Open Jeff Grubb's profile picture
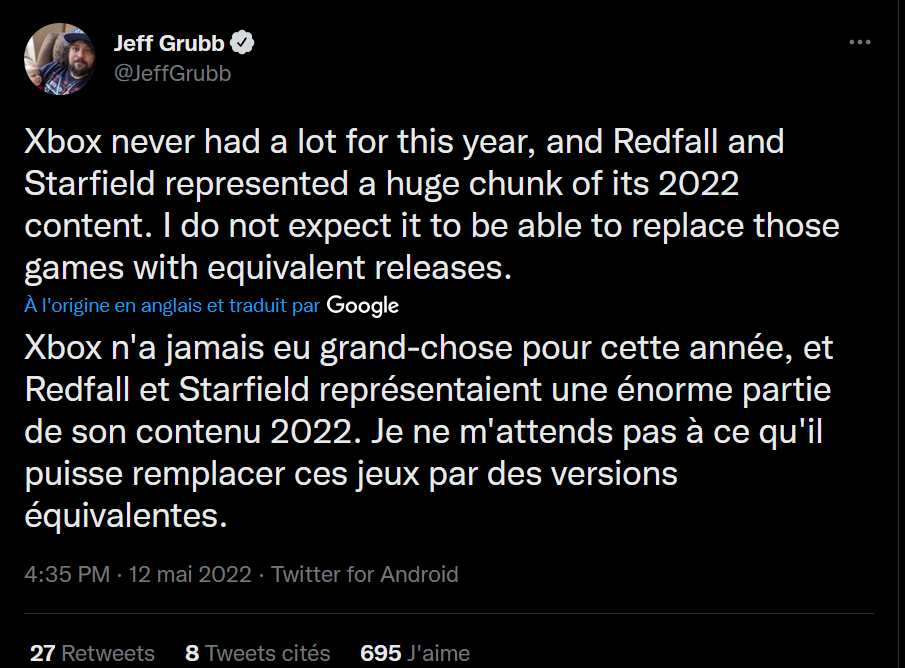Viewport: 905px width, 668px height. pyautogui.click(x=59, y=58)
